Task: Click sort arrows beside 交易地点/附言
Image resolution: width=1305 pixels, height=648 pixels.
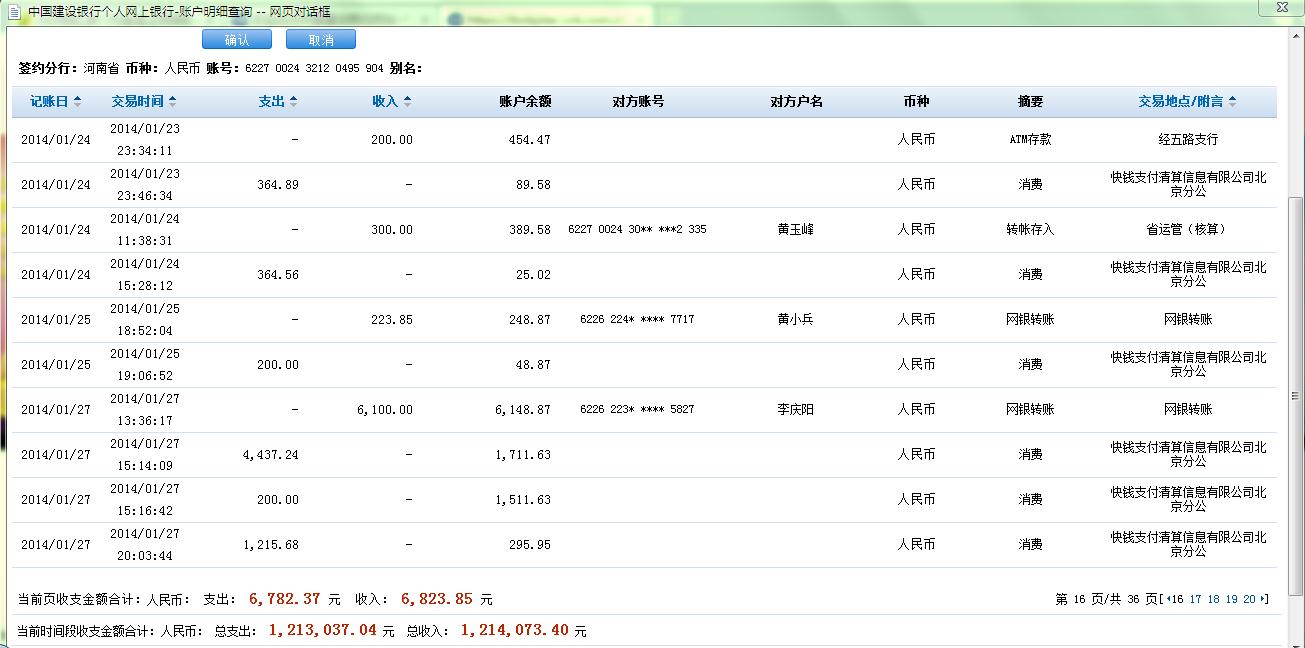Action: point(1232,101)
